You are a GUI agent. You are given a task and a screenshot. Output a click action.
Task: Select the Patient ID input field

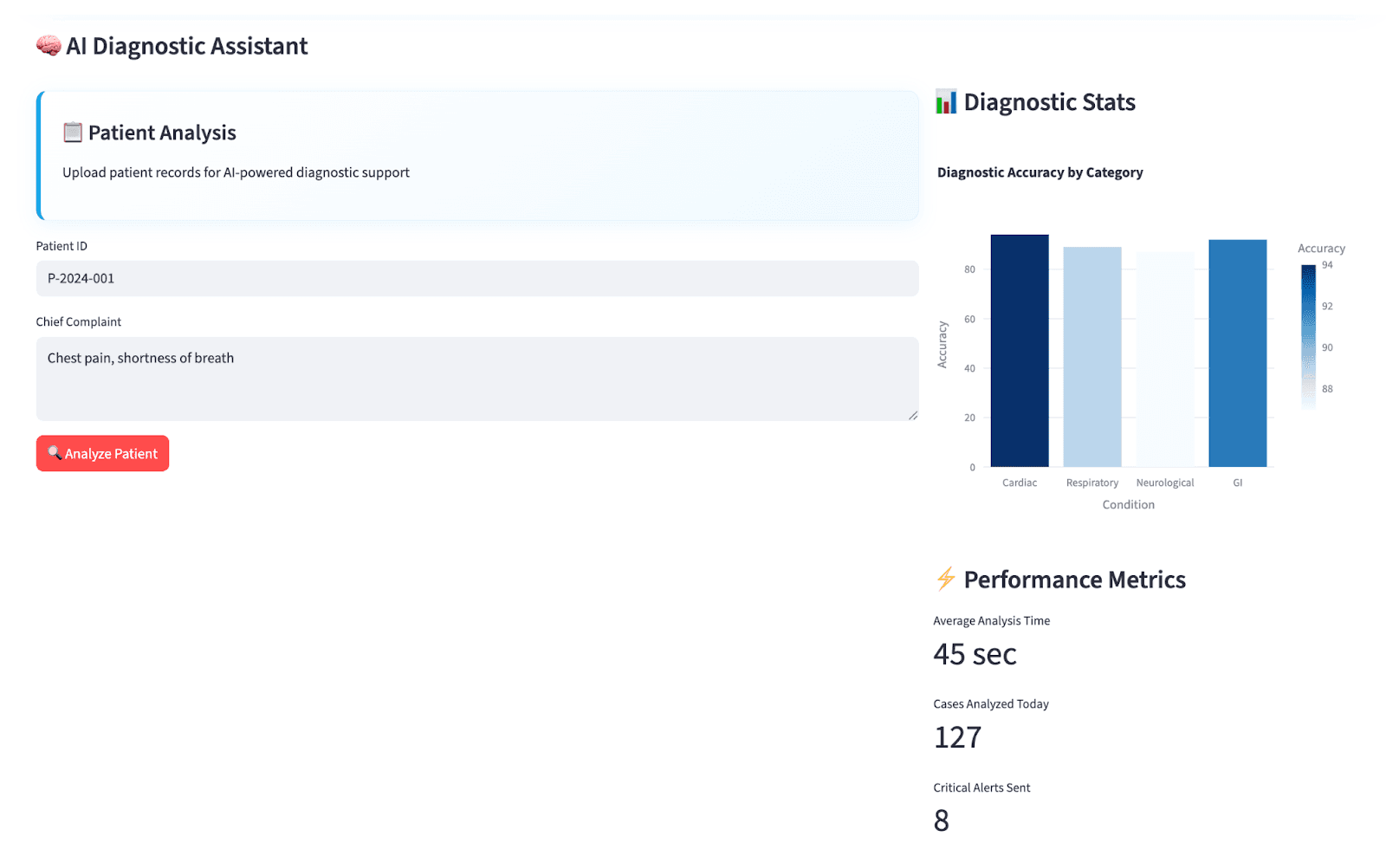click(476, 278)
